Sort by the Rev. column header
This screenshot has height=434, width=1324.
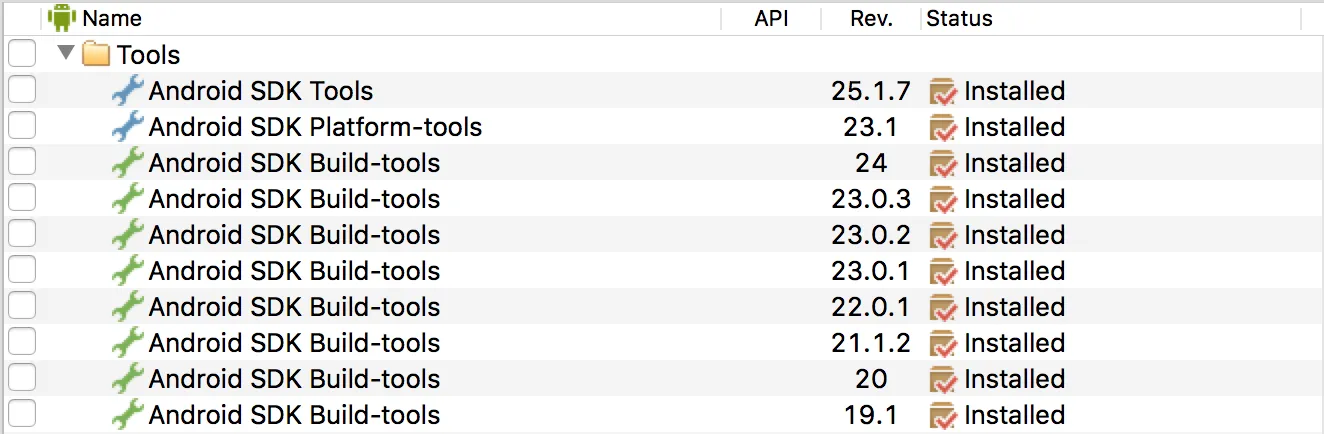tap(871, 18)
